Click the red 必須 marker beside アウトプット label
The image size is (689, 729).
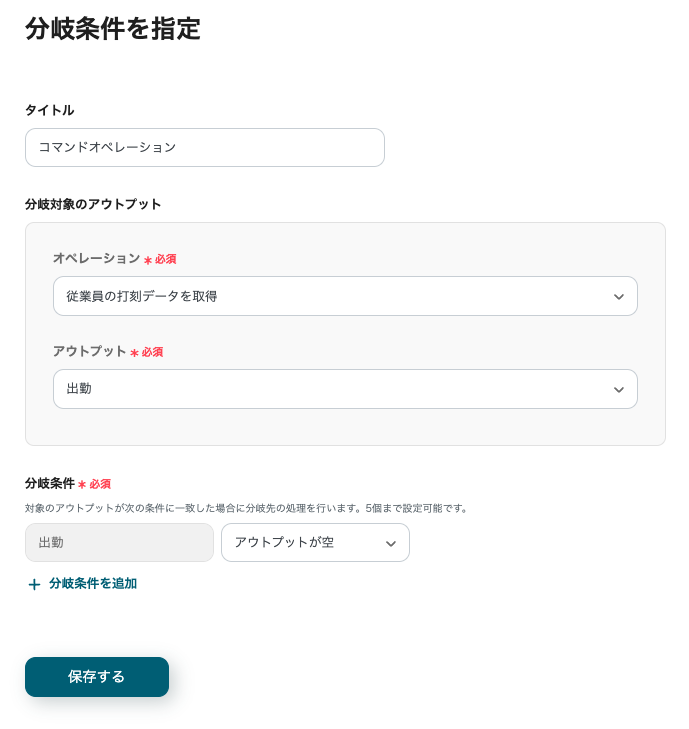pos(152,352)
